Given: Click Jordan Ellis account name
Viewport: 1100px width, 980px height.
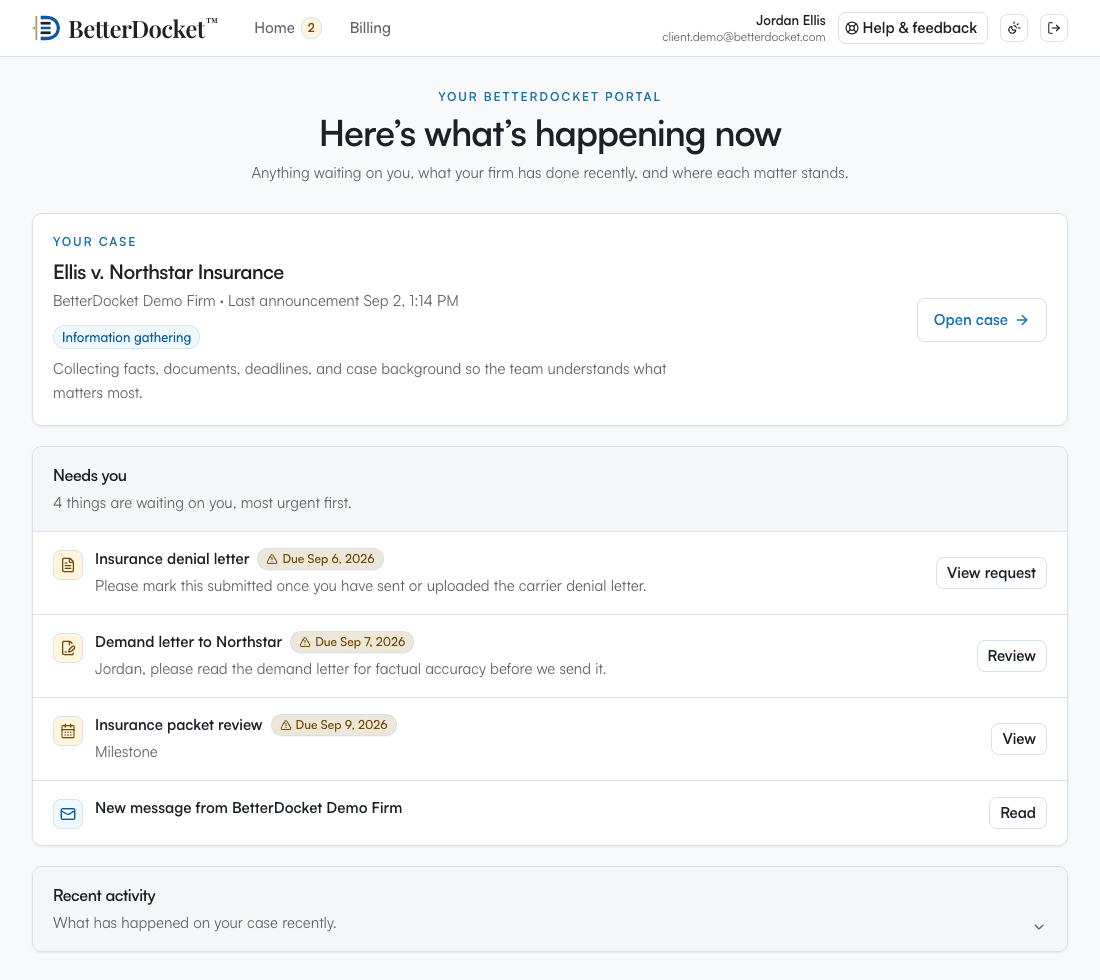Looking at the screenshot, I should tap(791, 20).
